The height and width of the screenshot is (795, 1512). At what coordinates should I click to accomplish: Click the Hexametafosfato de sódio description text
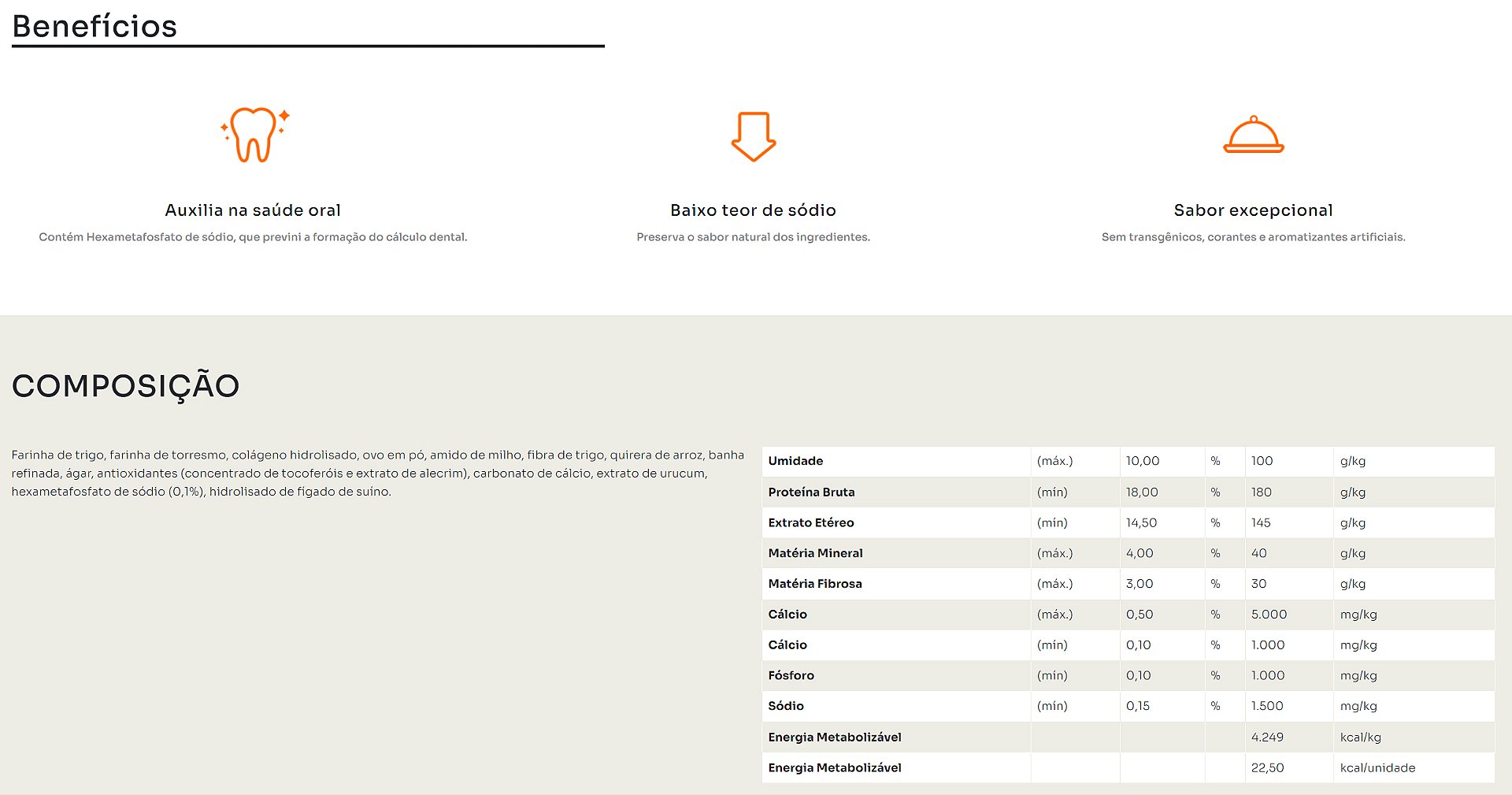coord(253,237)
